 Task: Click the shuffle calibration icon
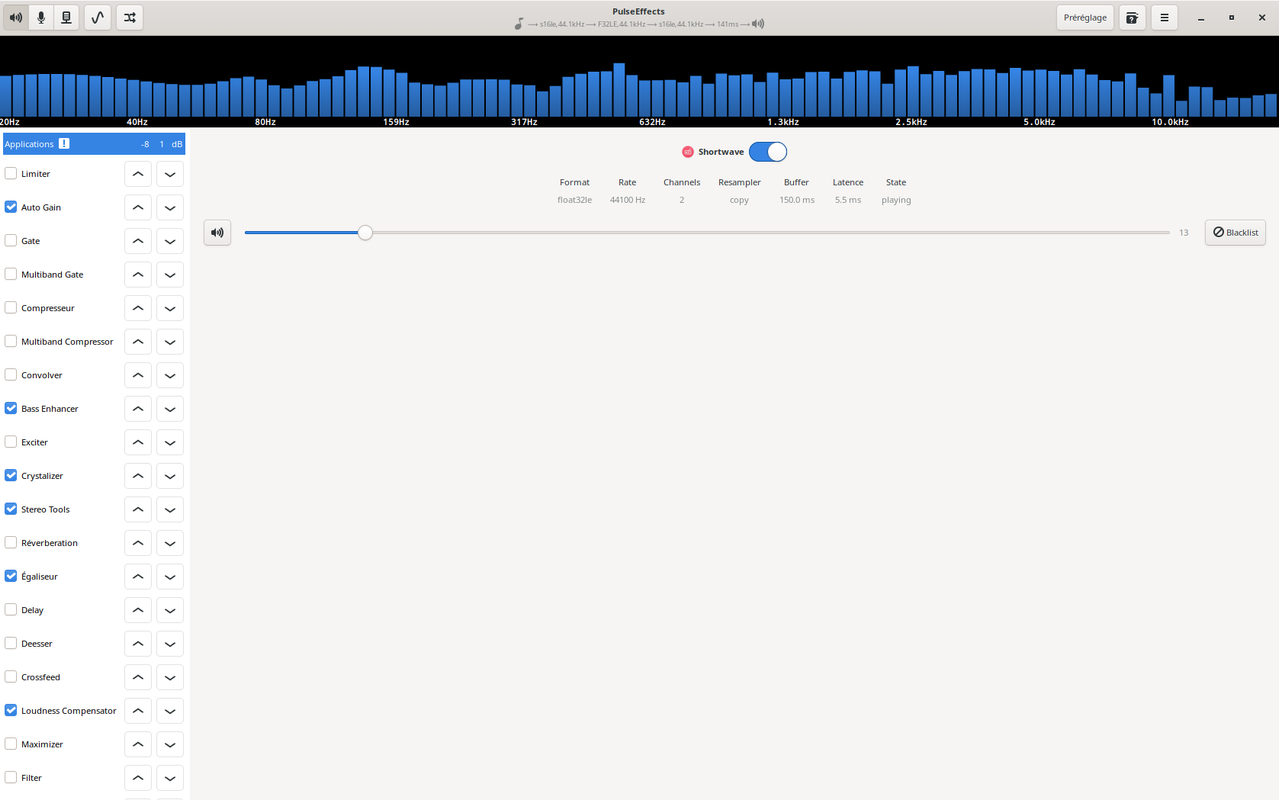click(130, 17)
